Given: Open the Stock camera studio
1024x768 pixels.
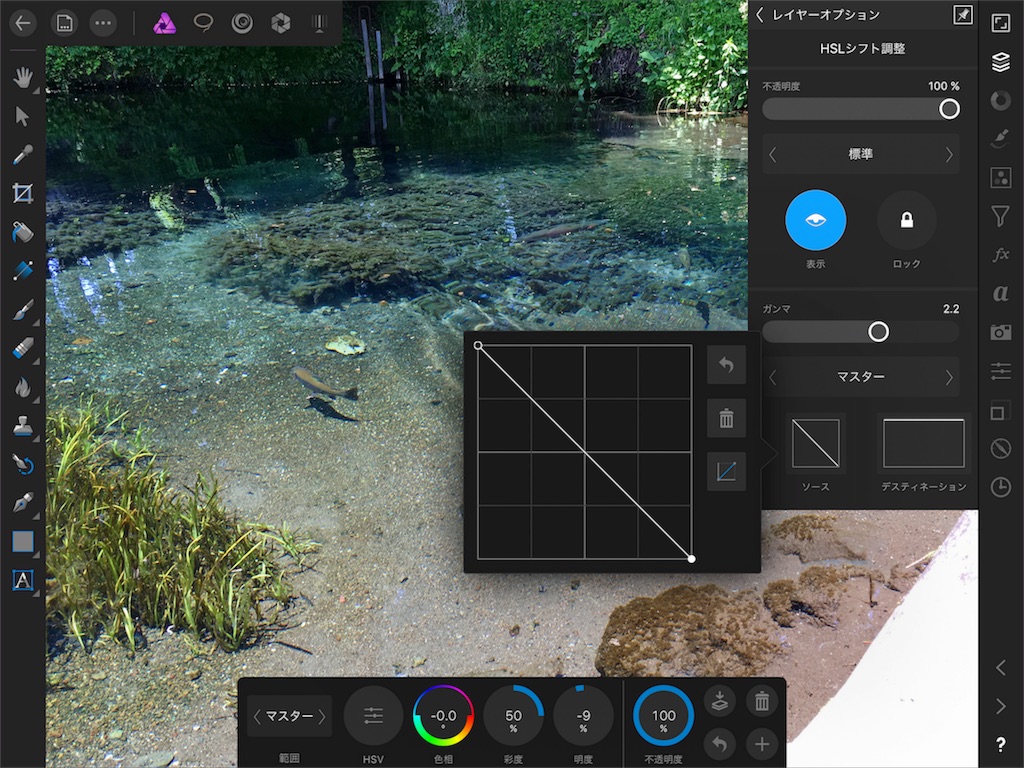Looking at the screenshot, I should coord(1000,332).
